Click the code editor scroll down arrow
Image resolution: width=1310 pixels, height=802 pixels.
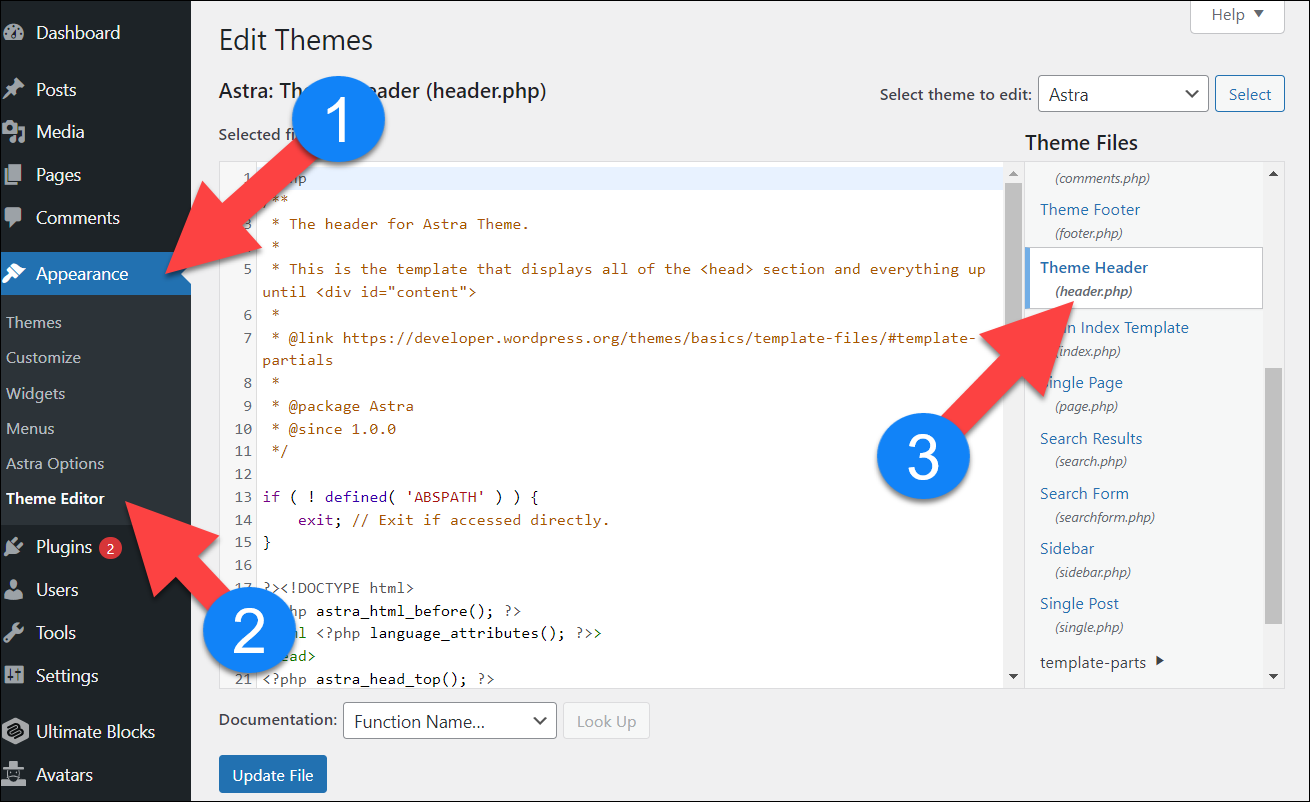[x=1013, y=677]
